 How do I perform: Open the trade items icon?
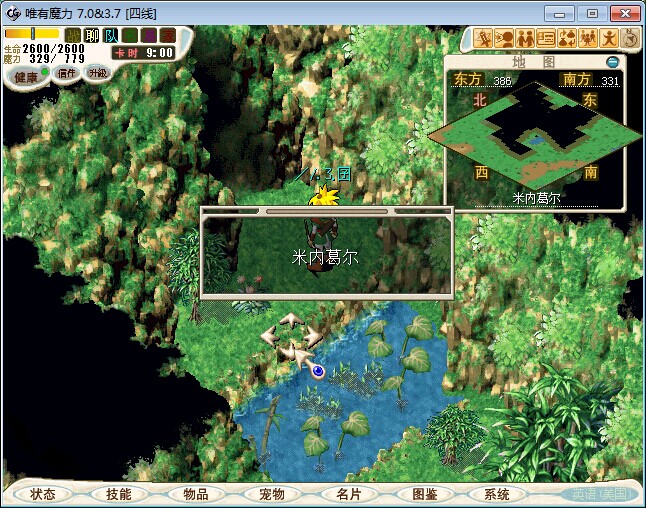click(568, 38)
